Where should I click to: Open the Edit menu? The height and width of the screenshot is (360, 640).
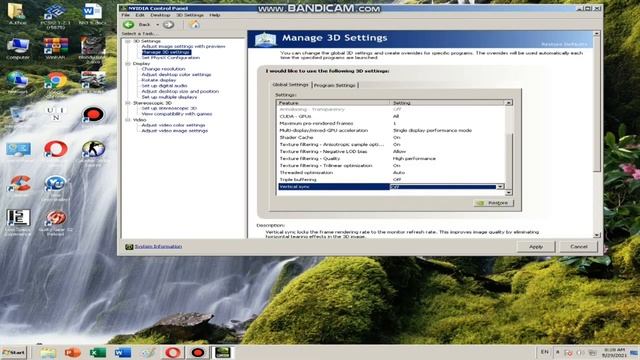(x=140, y=15)
